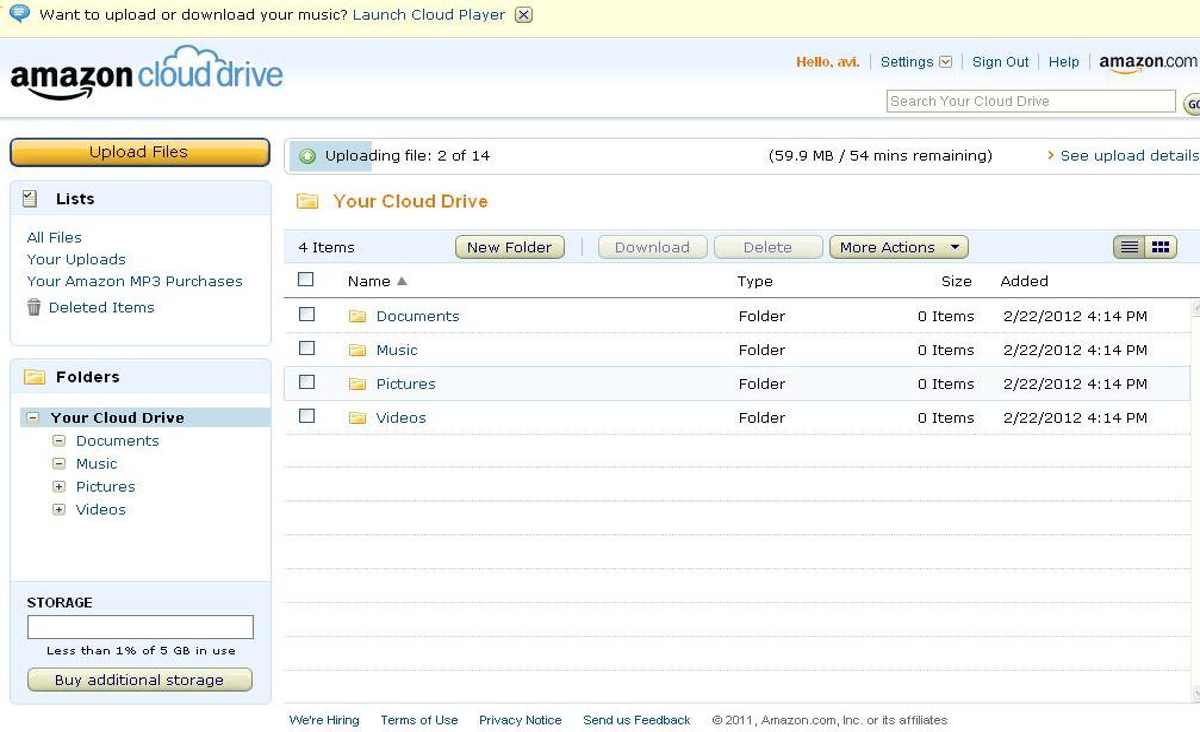
Task: Expand the Videos tree node
Action: click(x=59, y=510)
